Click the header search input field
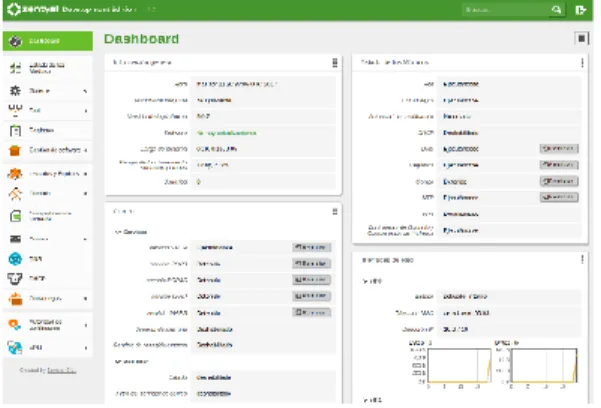601x408 pixels. [x=506, y=10]
